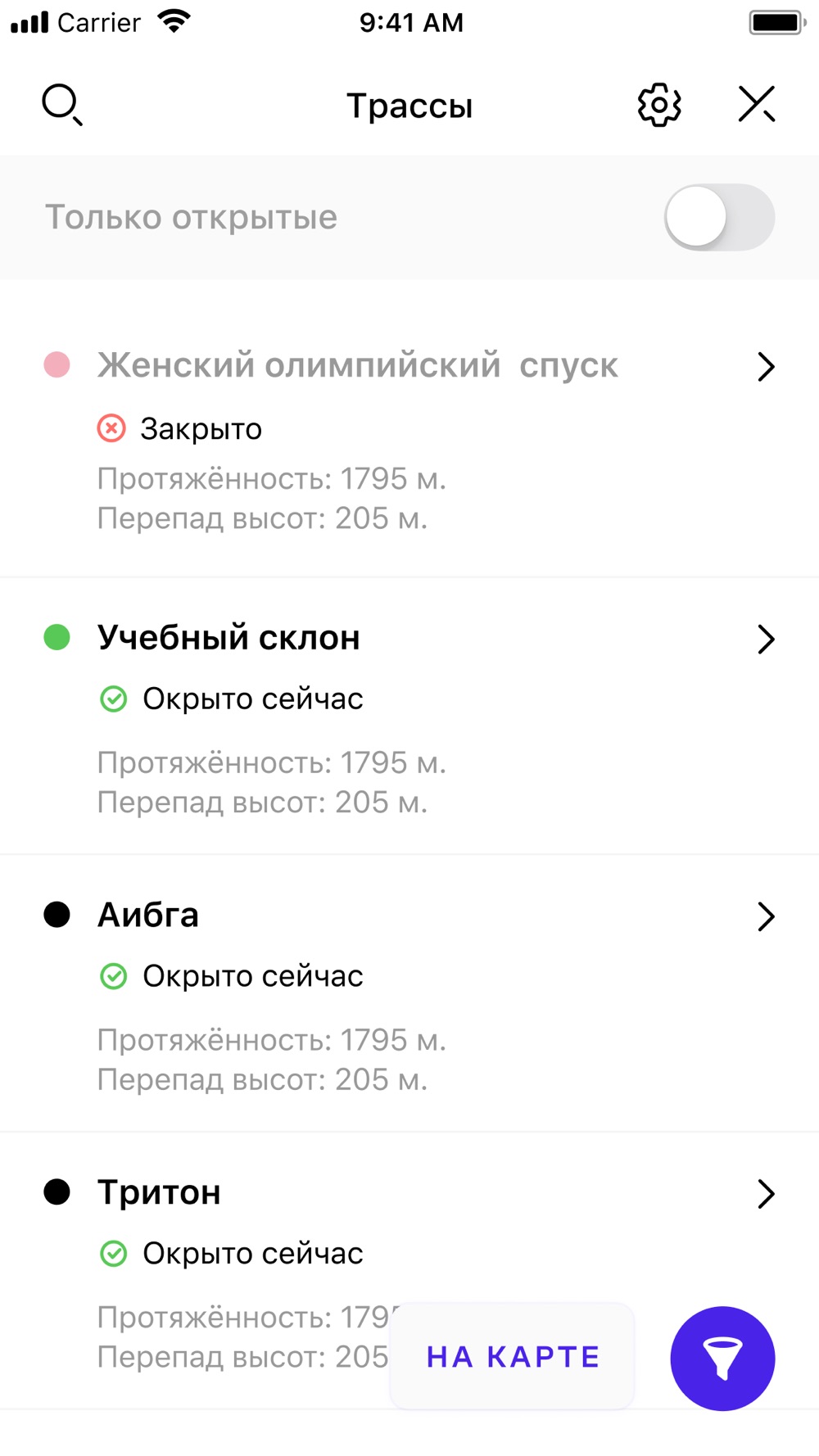This screenshot has width=819, height=1456.
Task: Click green check icon under Учебный склон
Action: pos(113,699)
